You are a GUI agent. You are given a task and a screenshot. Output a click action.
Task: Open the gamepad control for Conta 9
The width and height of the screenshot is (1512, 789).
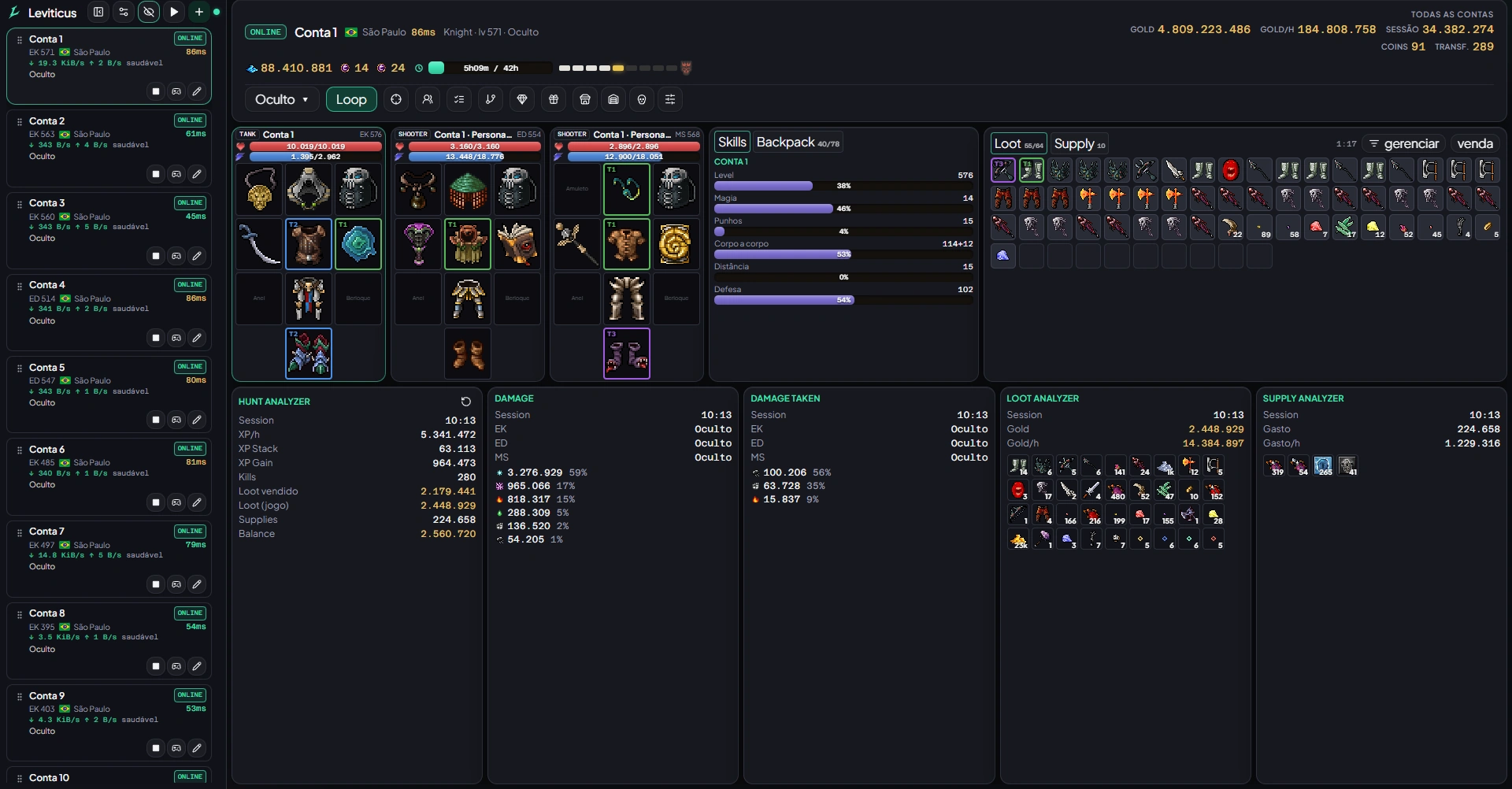click(176, 748)
